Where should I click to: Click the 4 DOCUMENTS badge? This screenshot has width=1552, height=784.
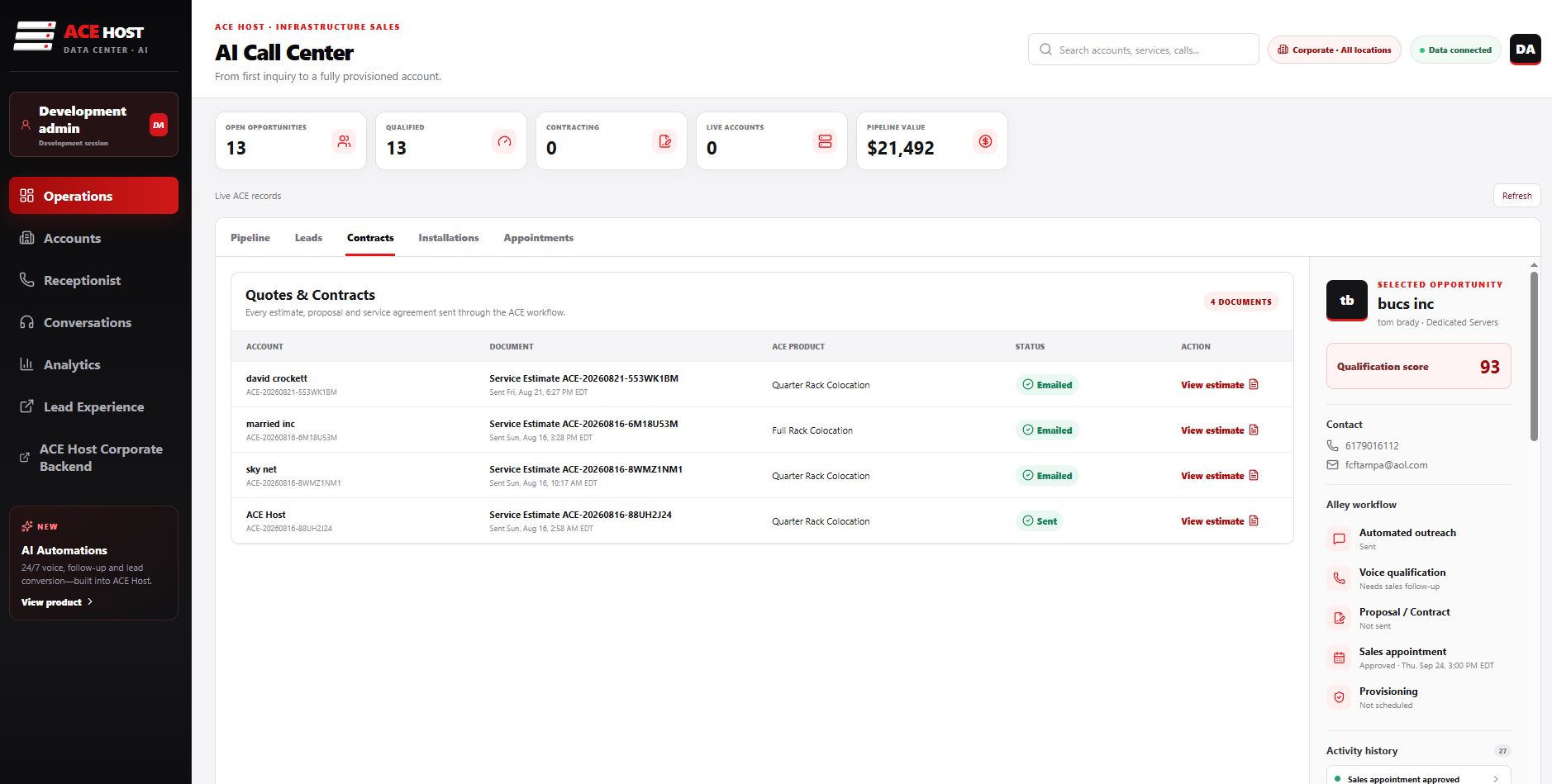coord(1240,302)
